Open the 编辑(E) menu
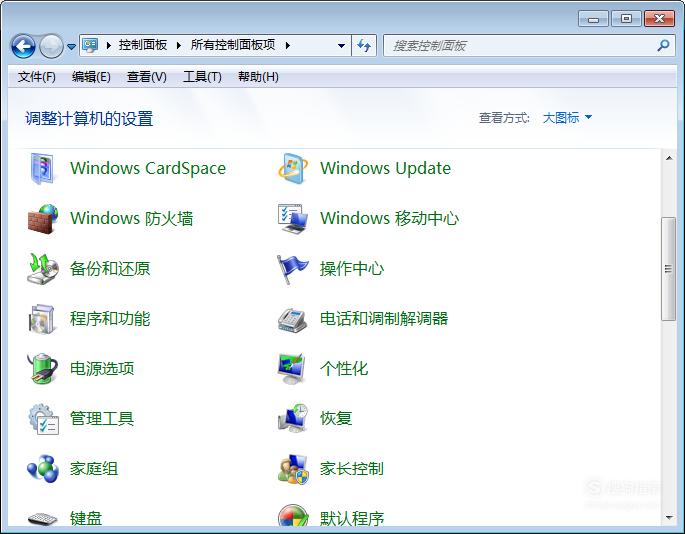685x534 pixels. (91, 77)
